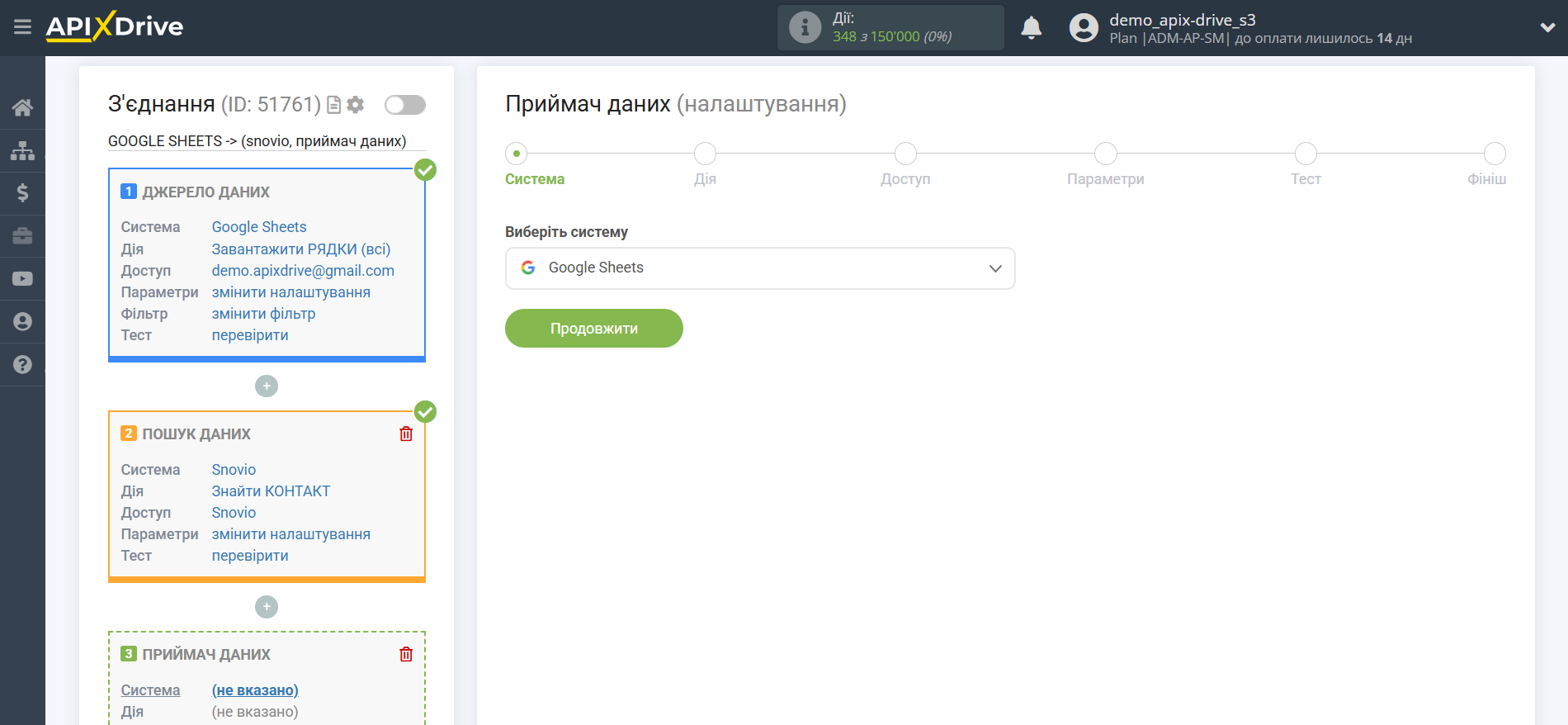Click the ПОШУК ДАНИХ header
Image resolution: width=1568 pixels, height=725 pixels.
(x=196, y=434)
